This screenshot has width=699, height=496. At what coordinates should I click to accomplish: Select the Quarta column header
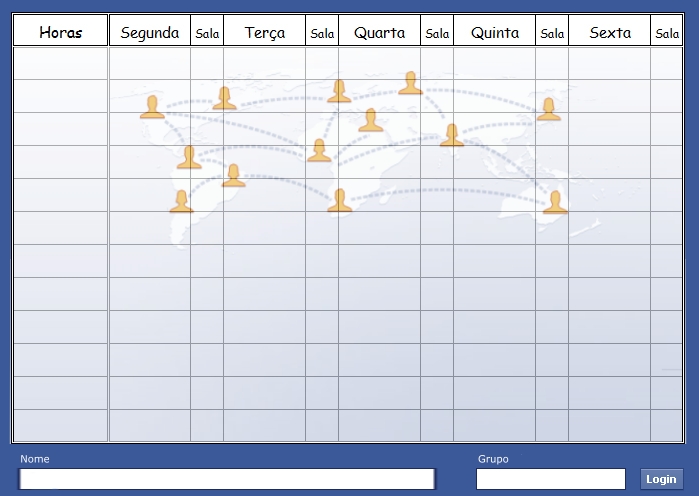[x=380, y=32]
